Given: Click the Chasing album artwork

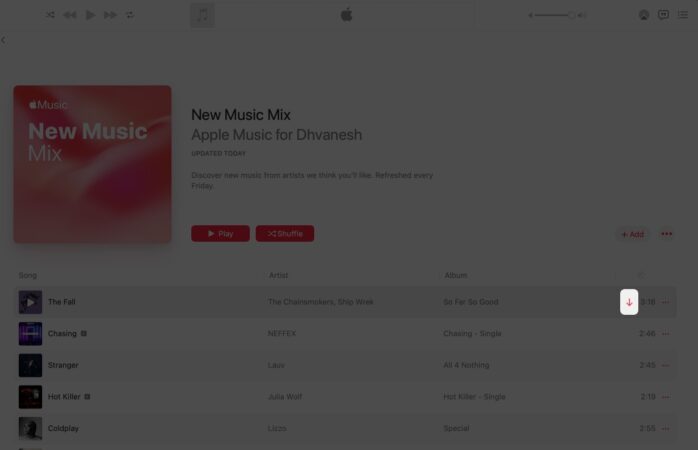Looking at the screenshot, I should 30,334.
